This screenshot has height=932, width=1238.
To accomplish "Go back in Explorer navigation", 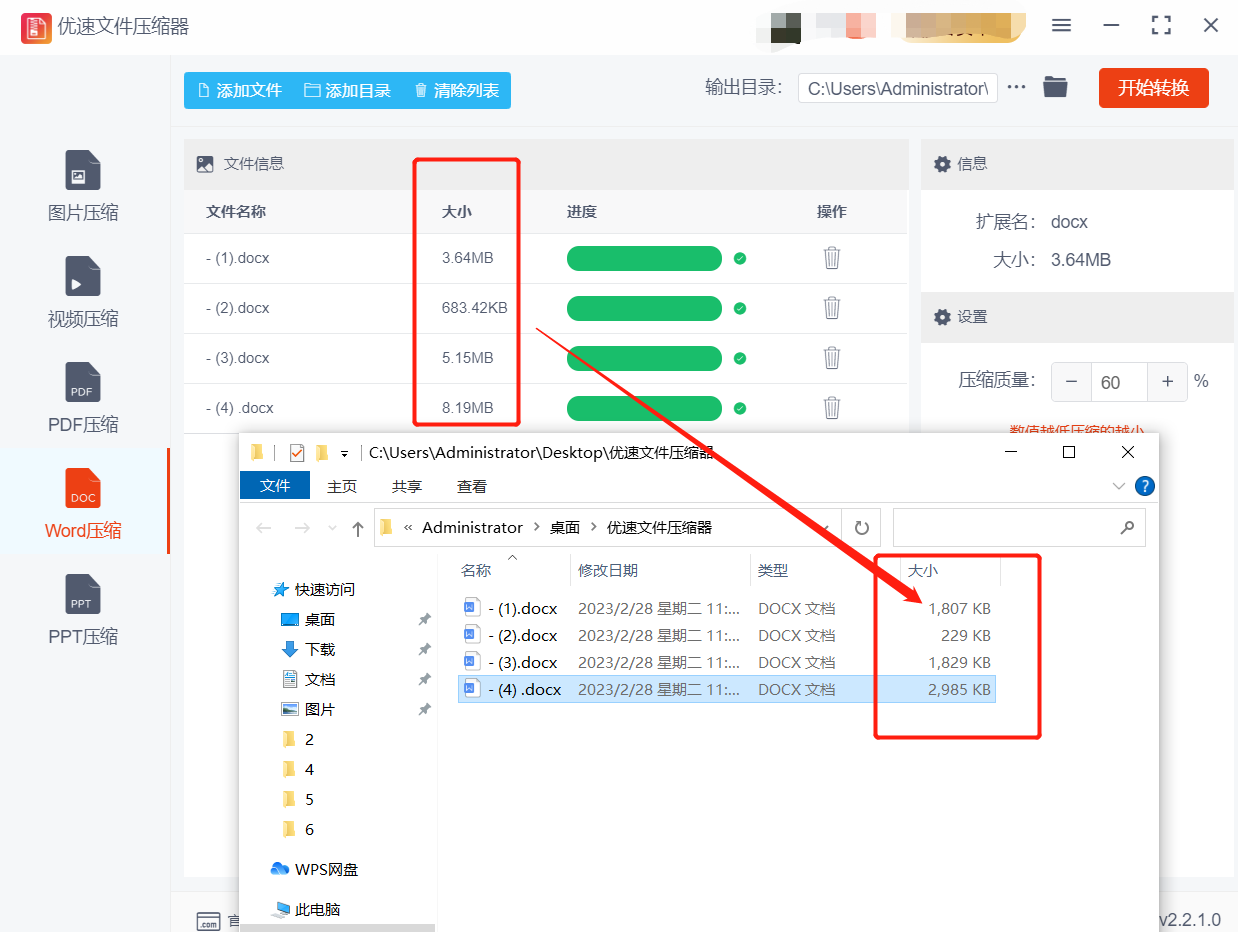I will pyautogui.click(x=264, y=528).
